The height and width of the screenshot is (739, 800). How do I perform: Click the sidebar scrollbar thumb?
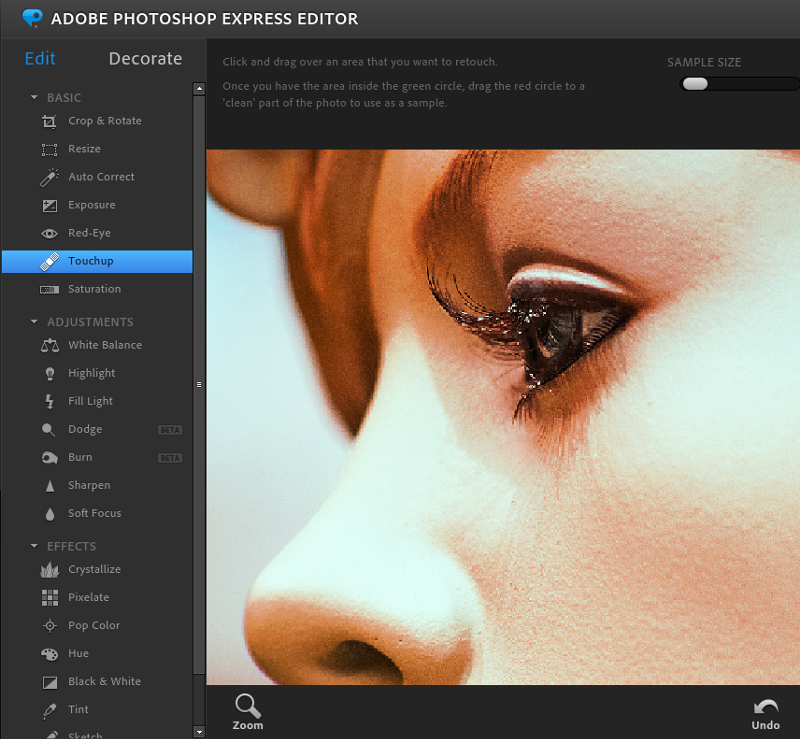pyautogui.click(x=199, y=385)
